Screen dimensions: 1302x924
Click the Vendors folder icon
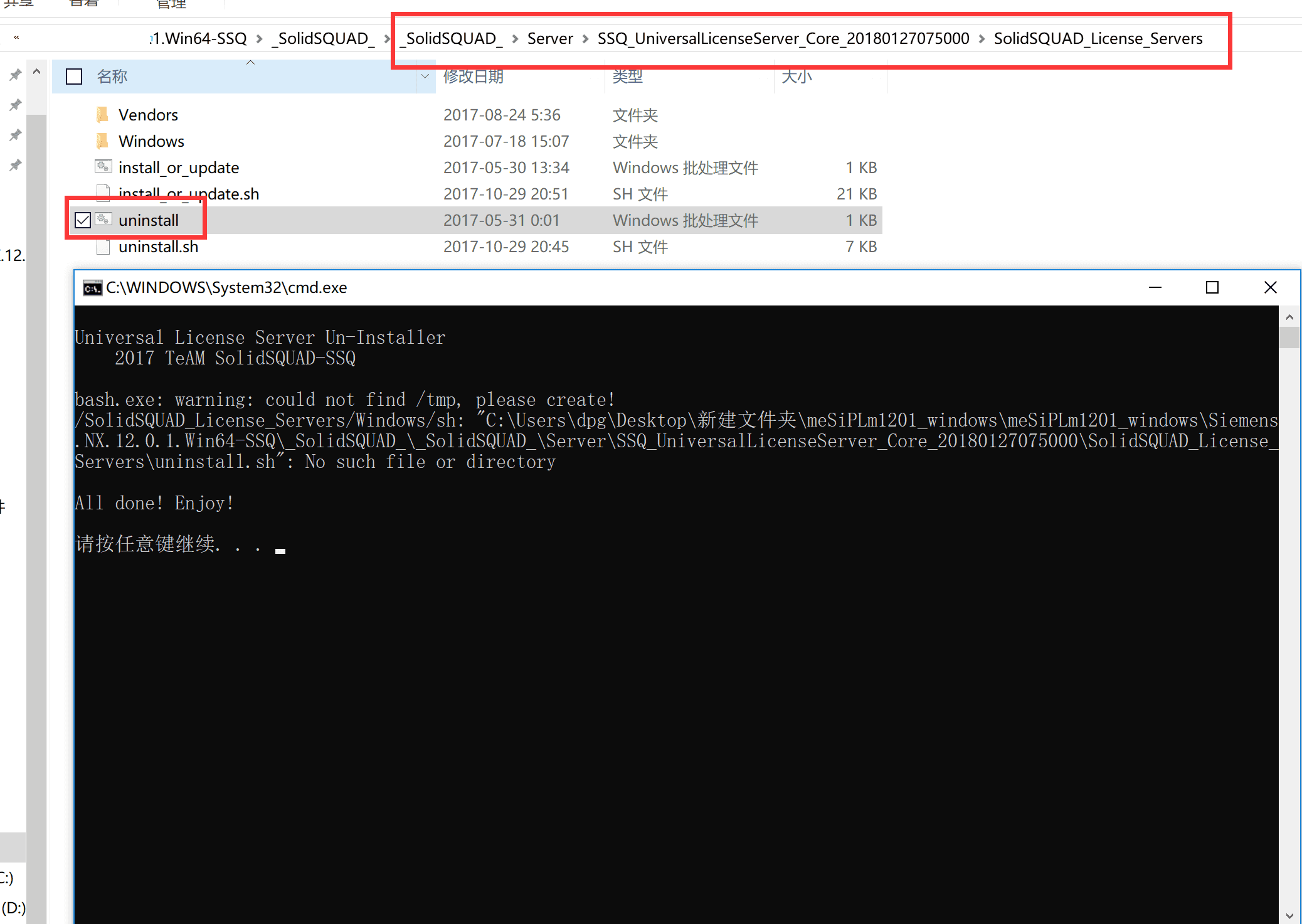102,115
